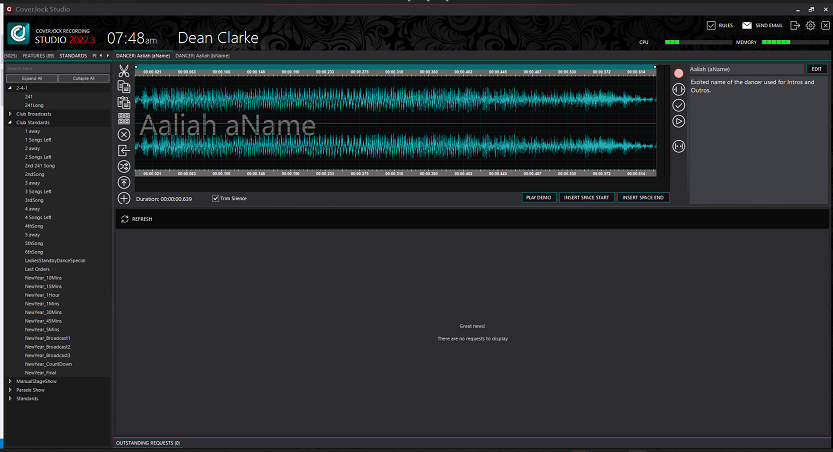The image size is (833, 452).
Task: Collapse the Club Standards tree group
Action: (10, 122)
